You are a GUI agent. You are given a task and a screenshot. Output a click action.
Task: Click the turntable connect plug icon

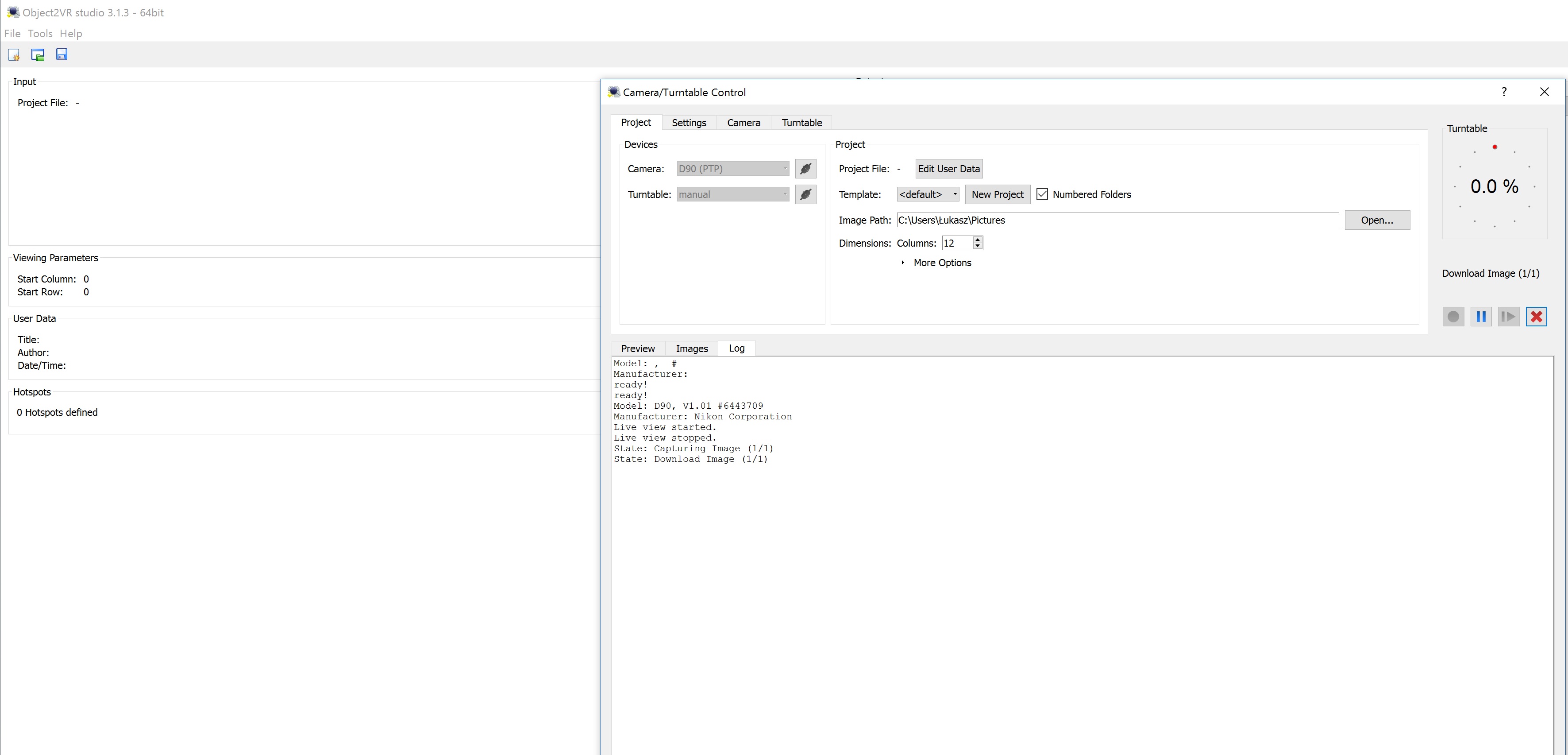pos(805,194)
